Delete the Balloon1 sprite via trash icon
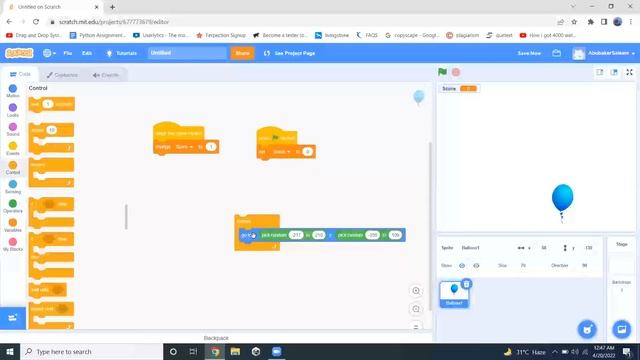Image resolution: width=640 pixels, height=360 pixels. [x=467, y=284]
